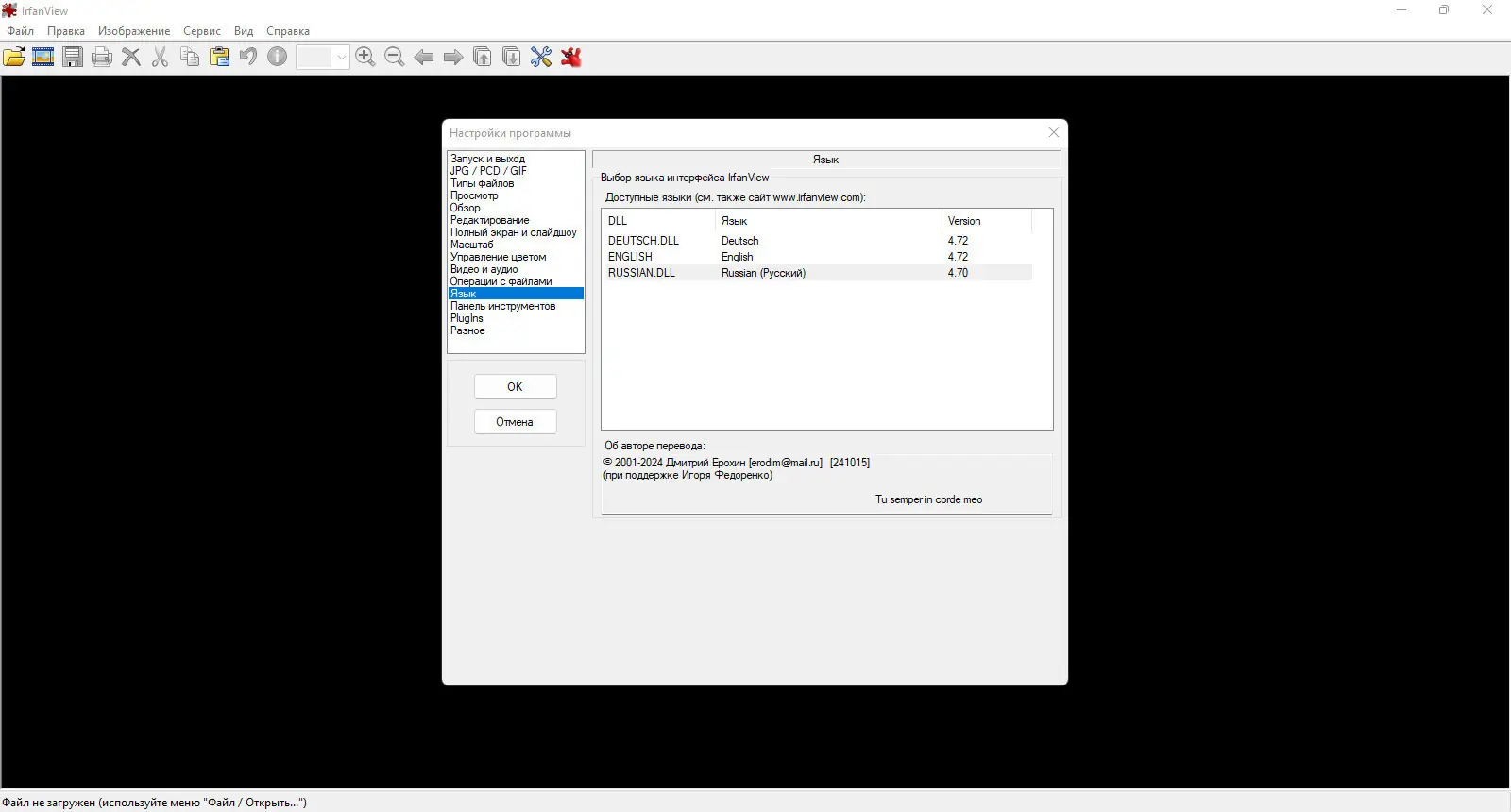Click the OK button
The image size is (1511, 812).
[x=515, y=387]
